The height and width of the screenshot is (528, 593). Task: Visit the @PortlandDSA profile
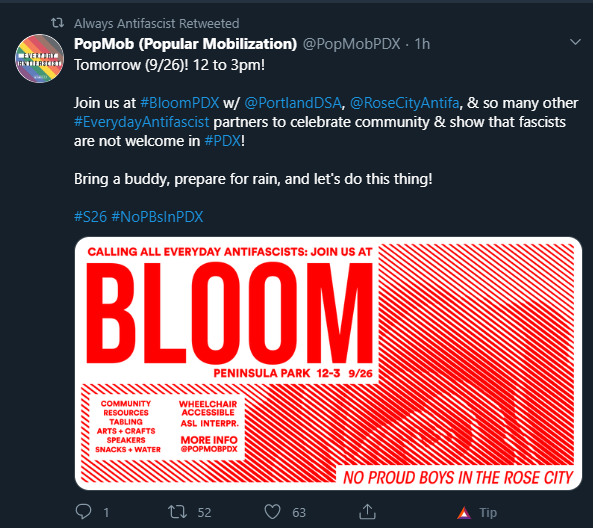pos(293,103)
